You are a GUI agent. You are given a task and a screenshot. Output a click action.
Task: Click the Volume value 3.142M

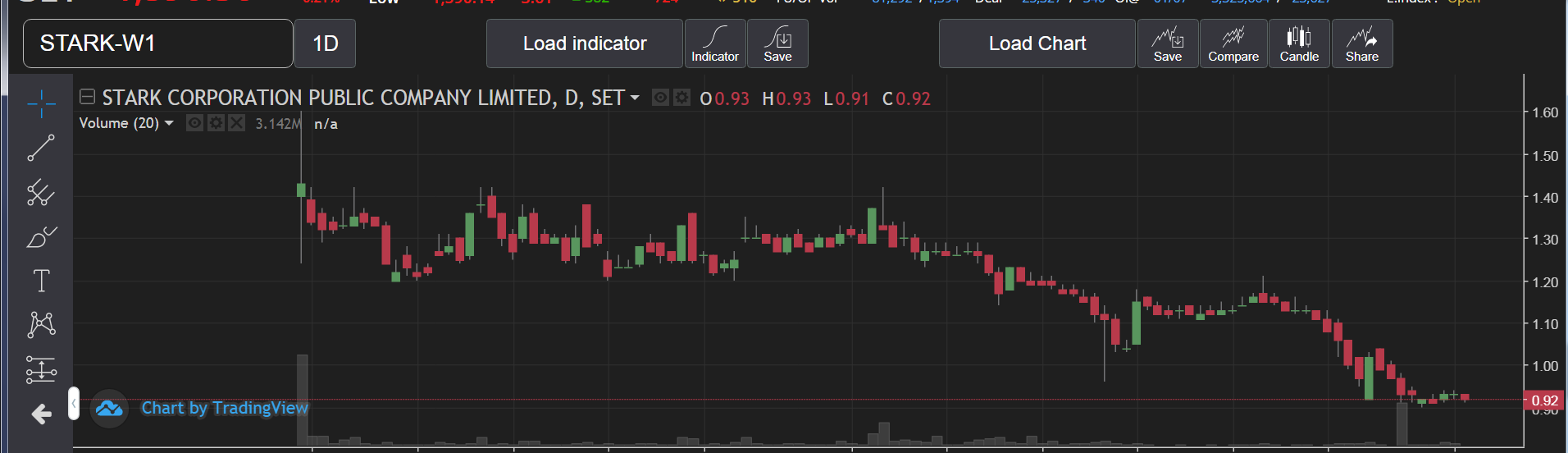pos(278,124)
